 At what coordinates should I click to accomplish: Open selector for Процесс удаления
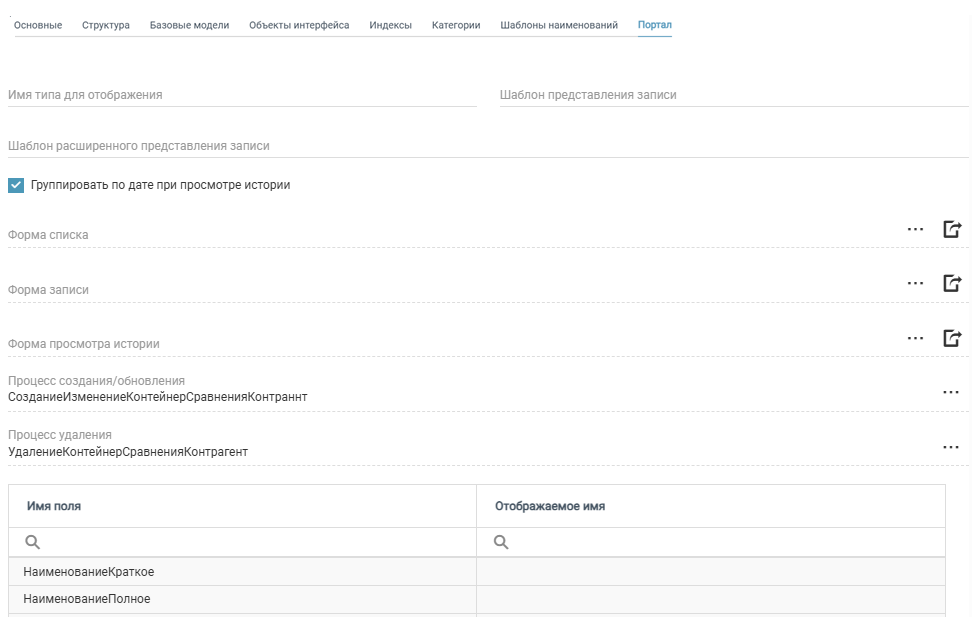951,447
